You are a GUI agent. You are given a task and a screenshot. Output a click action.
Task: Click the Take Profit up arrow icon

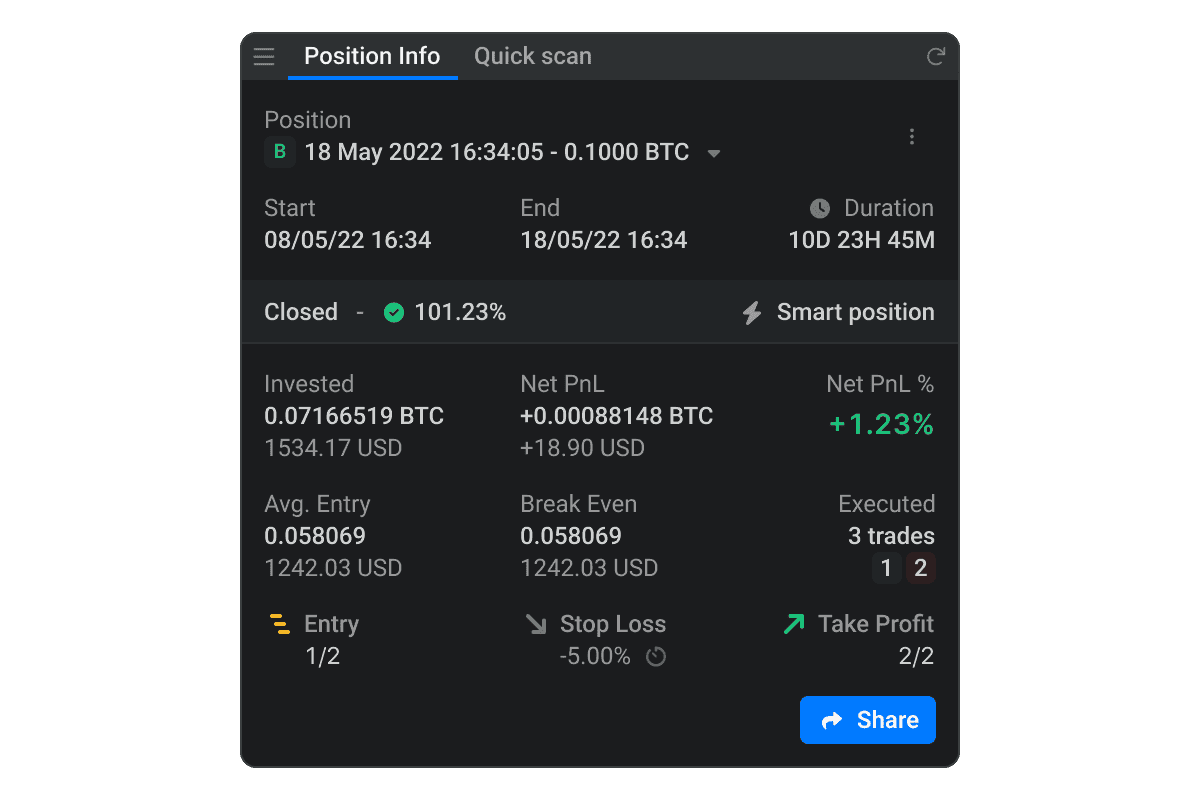click(794, 625)
